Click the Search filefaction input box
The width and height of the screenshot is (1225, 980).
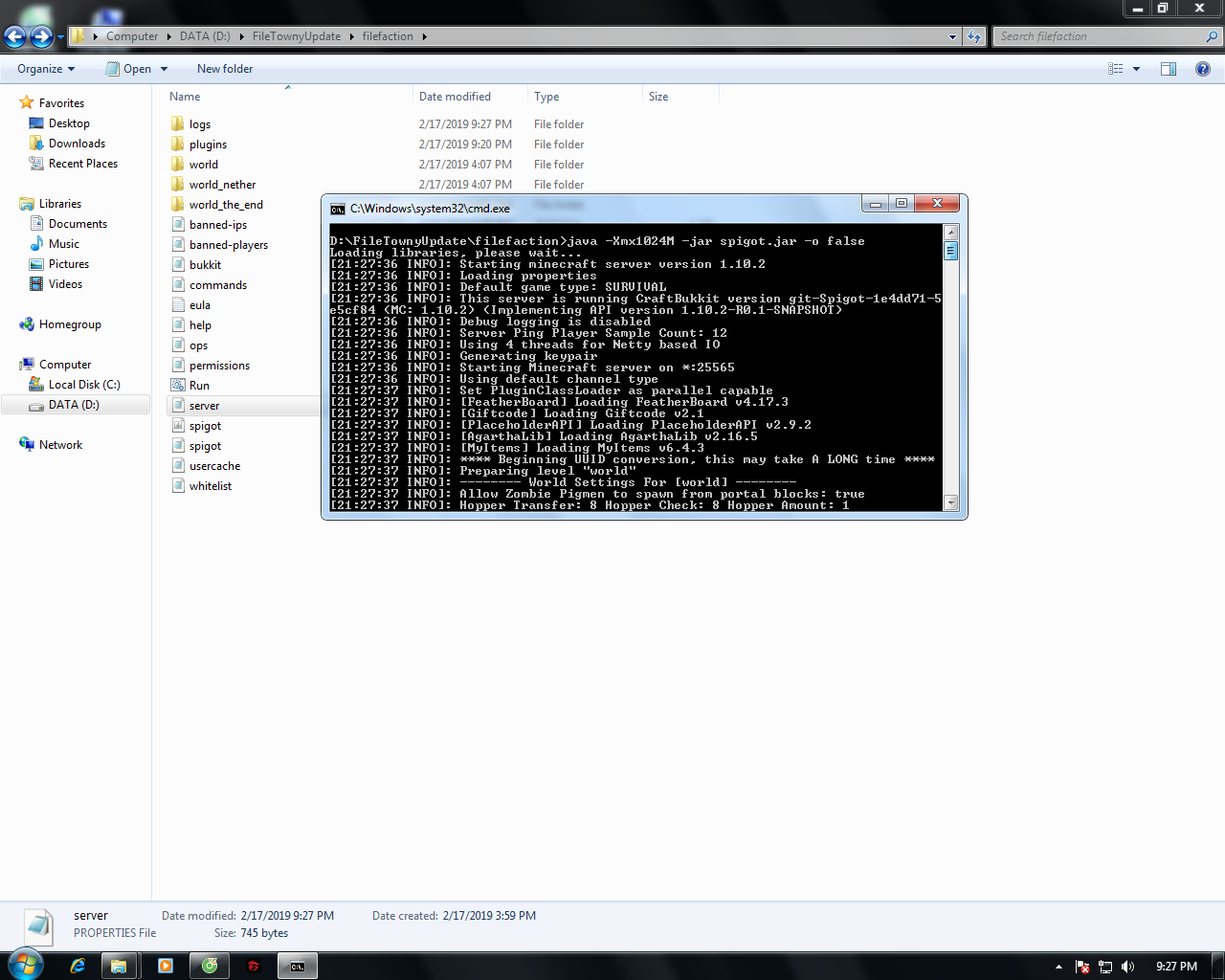(x=1099, y=36)
